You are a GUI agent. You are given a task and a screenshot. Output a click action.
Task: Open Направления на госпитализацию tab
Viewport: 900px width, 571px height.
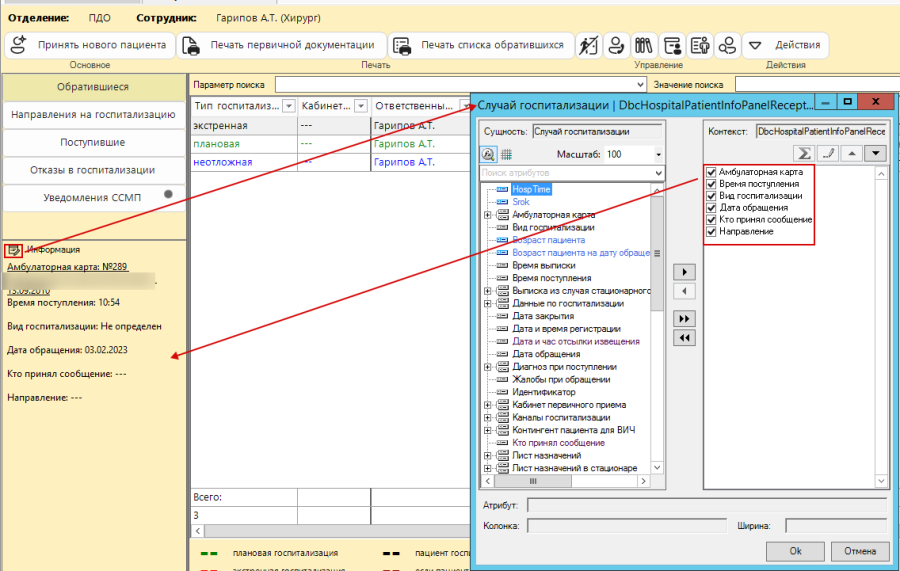93,115
